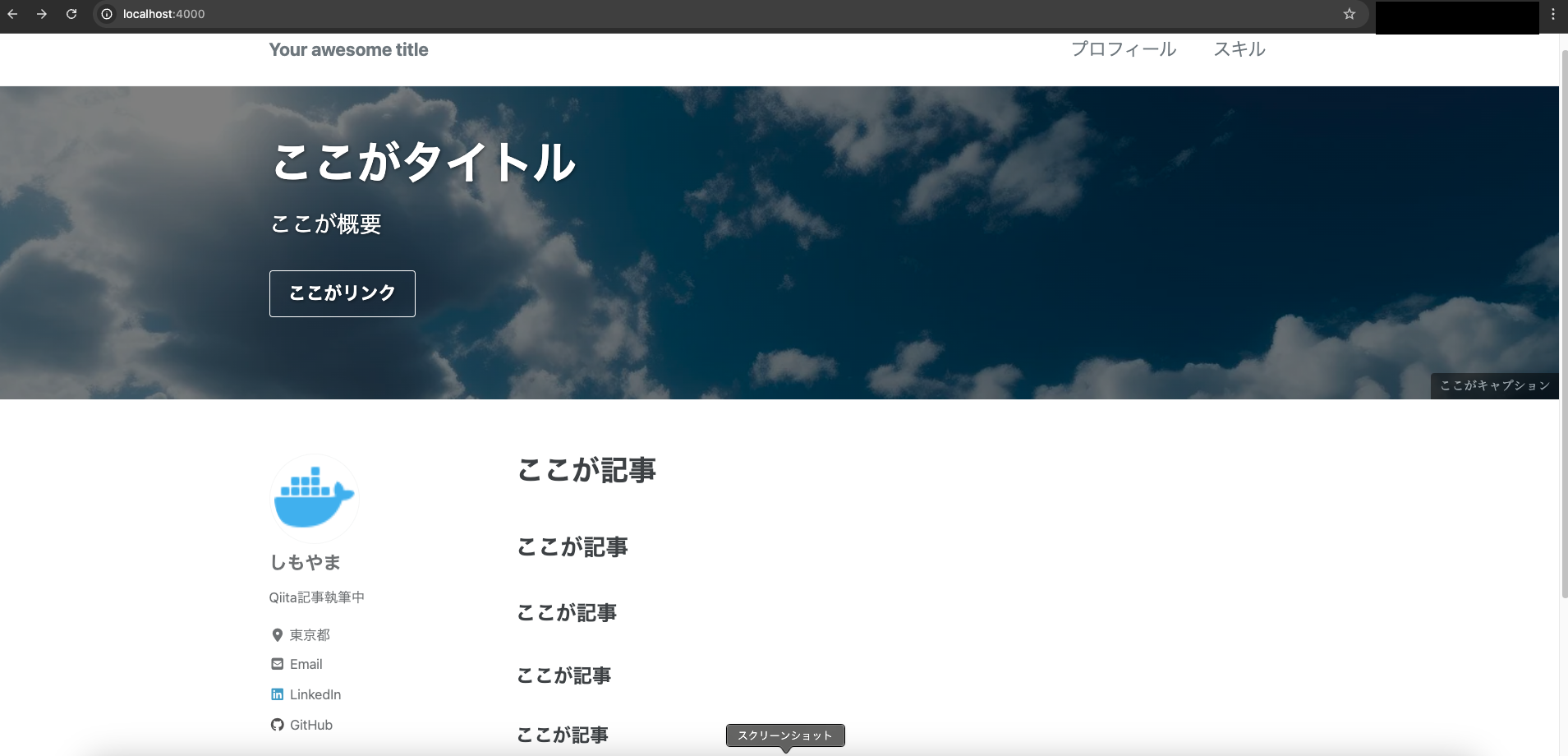Click the Docker whale profile avatar
The image size is (1568, 756).
[315, 499]
